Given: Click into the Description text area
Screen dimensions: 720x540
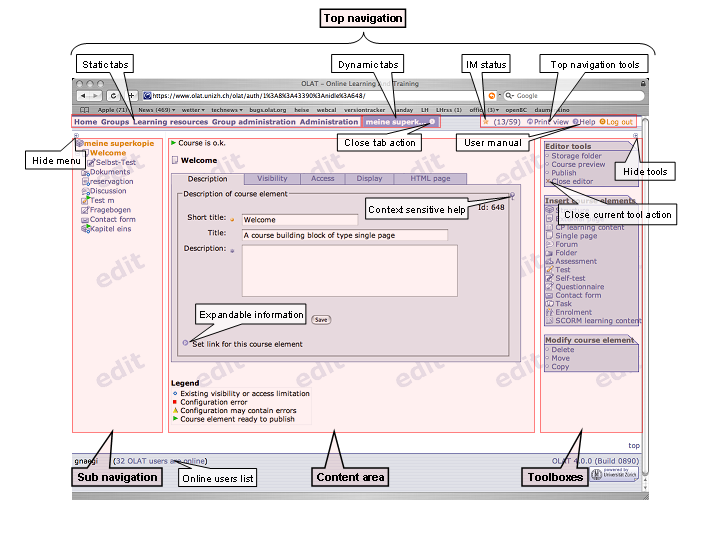Looking at the screenshot, I should coord(349,270).
